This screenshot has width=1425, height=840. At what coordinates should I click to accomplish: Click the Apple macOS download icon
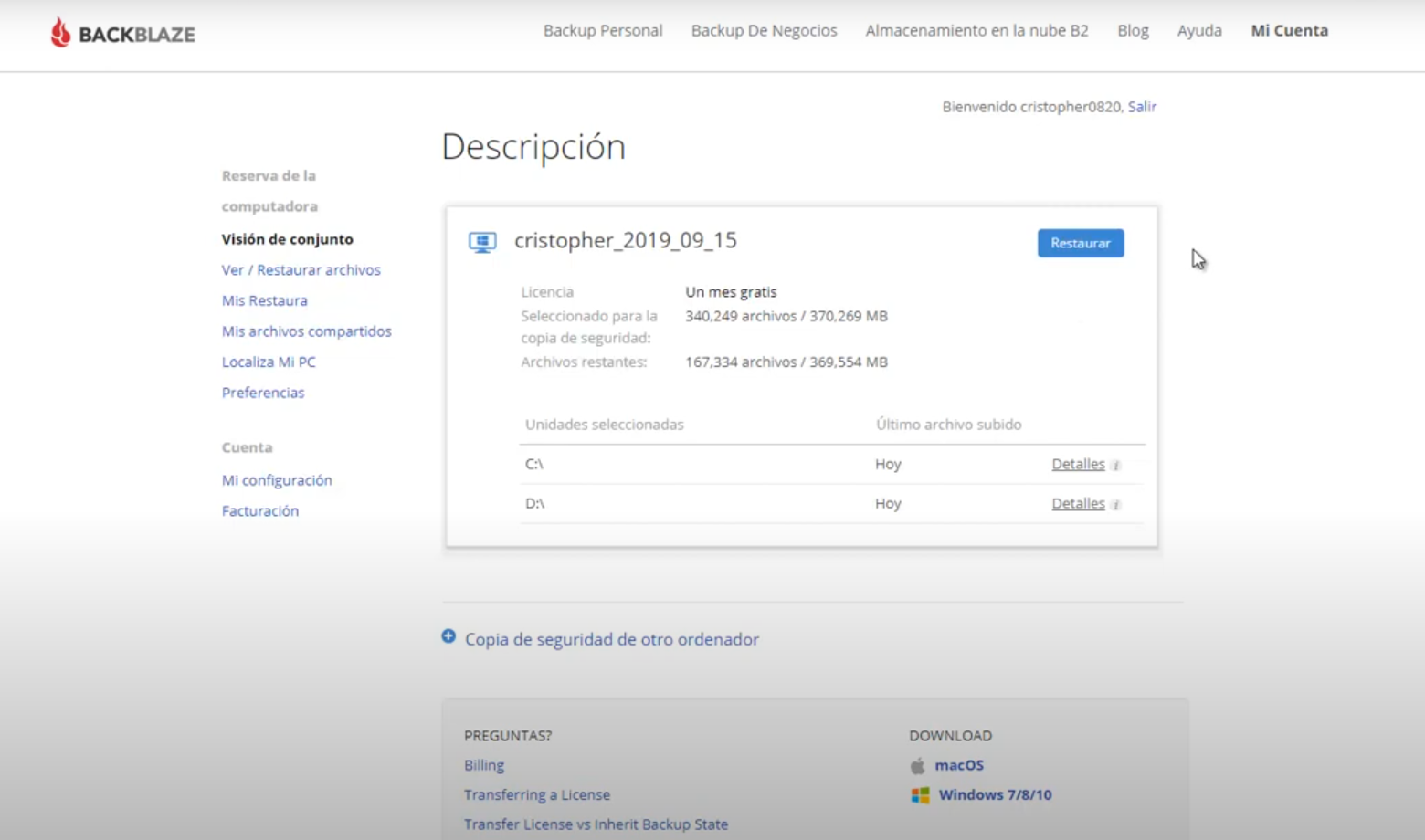coord(918,766)
